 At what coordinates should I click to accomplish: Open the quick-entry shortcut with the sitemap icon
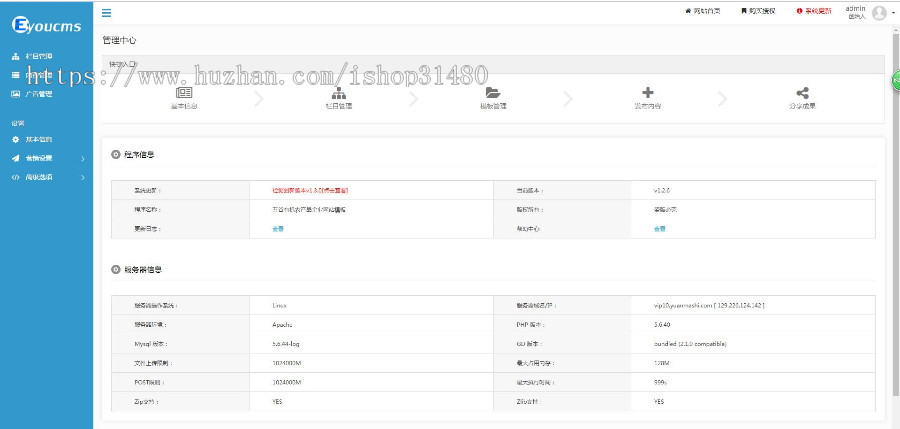coord(339,98)
